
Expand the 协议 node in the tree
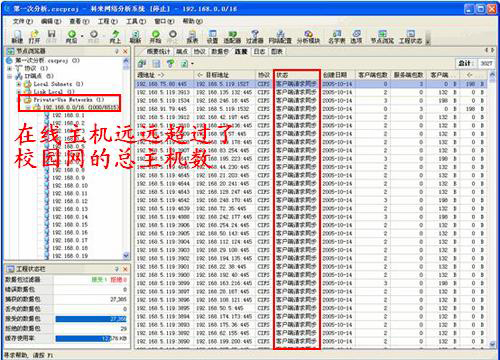pyautogui.click(x=10, y=68)
